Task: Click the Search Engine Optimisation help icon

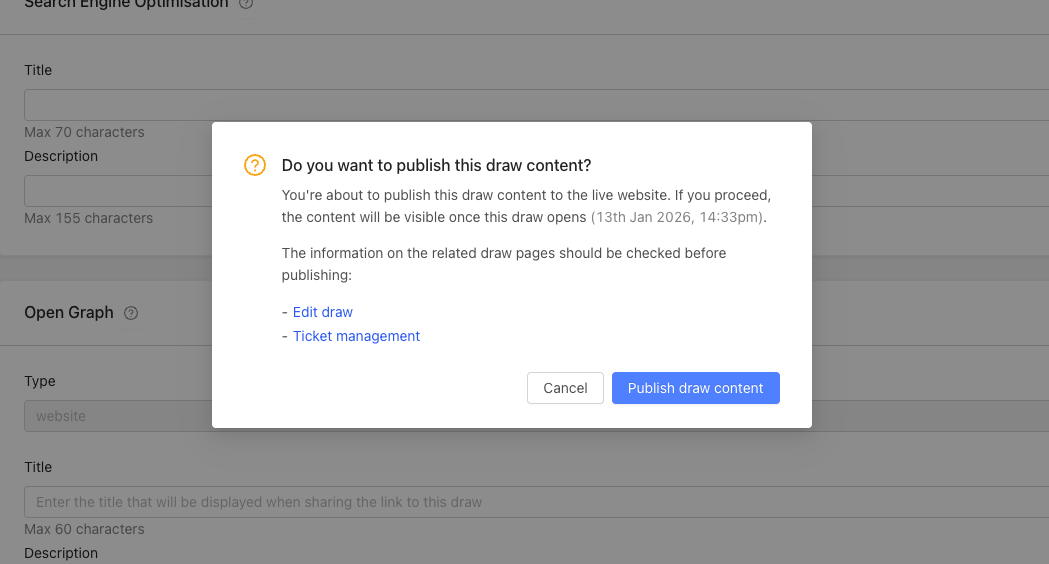Action: click(246, 4)
